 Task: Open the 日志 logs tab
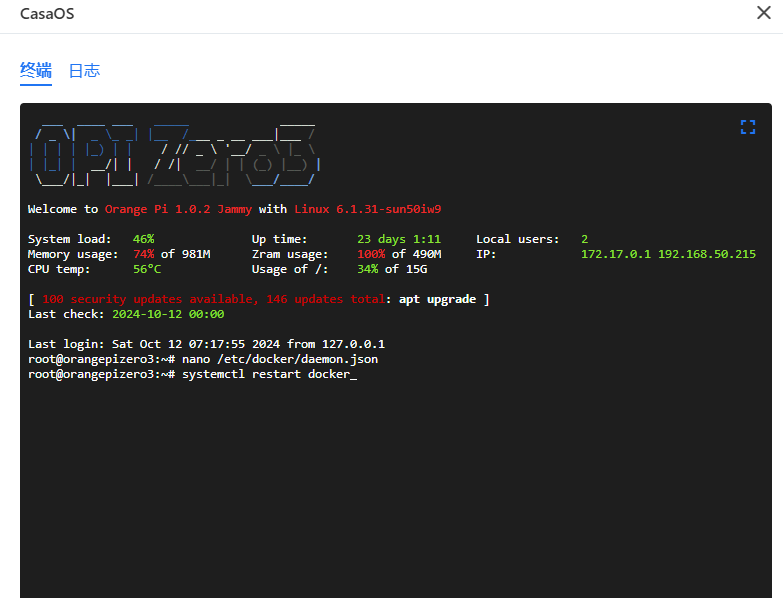coord(84,71)
